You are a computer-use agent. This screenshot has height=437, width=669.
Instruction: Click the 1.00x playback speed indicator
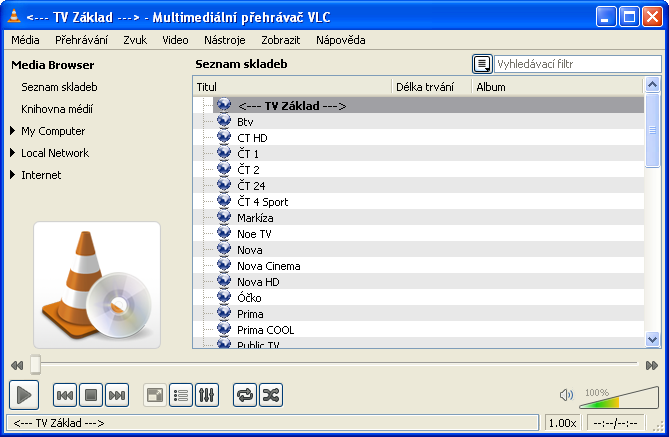(x=562, y=423)
